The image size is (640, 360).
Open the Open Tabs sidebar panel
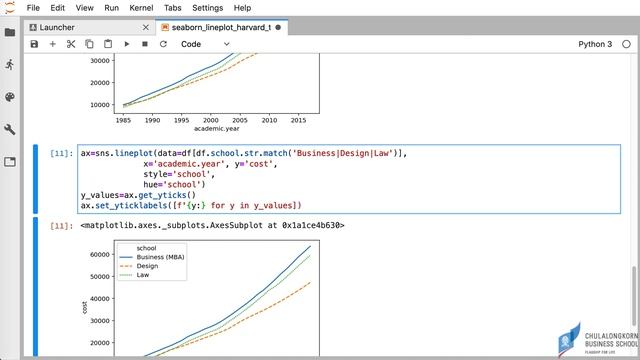(10, 162)
